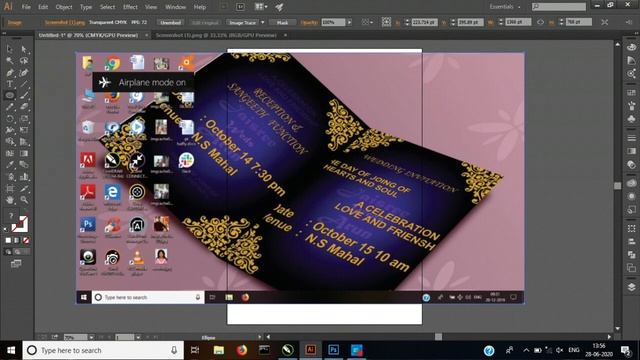
Task: Select the Type tool
Action: pos(10,84)
